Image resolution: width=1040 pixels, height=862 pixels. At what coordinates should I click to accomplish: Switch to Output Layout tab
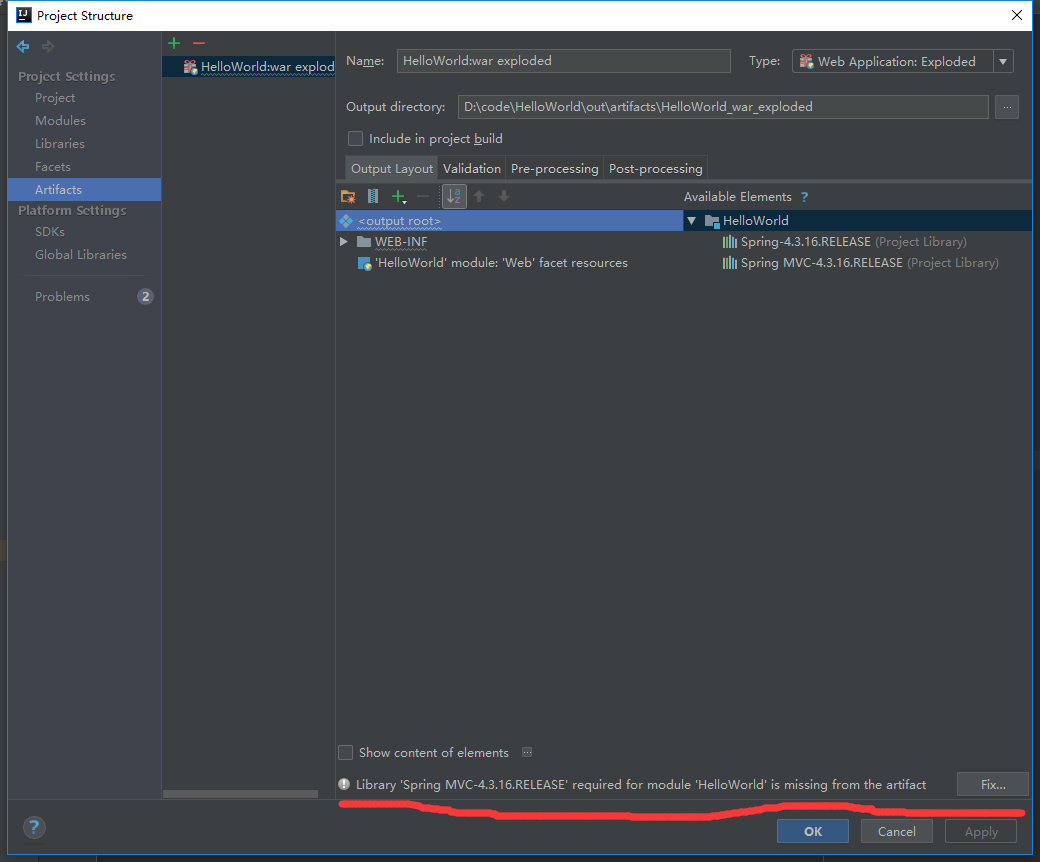point(392,168)
